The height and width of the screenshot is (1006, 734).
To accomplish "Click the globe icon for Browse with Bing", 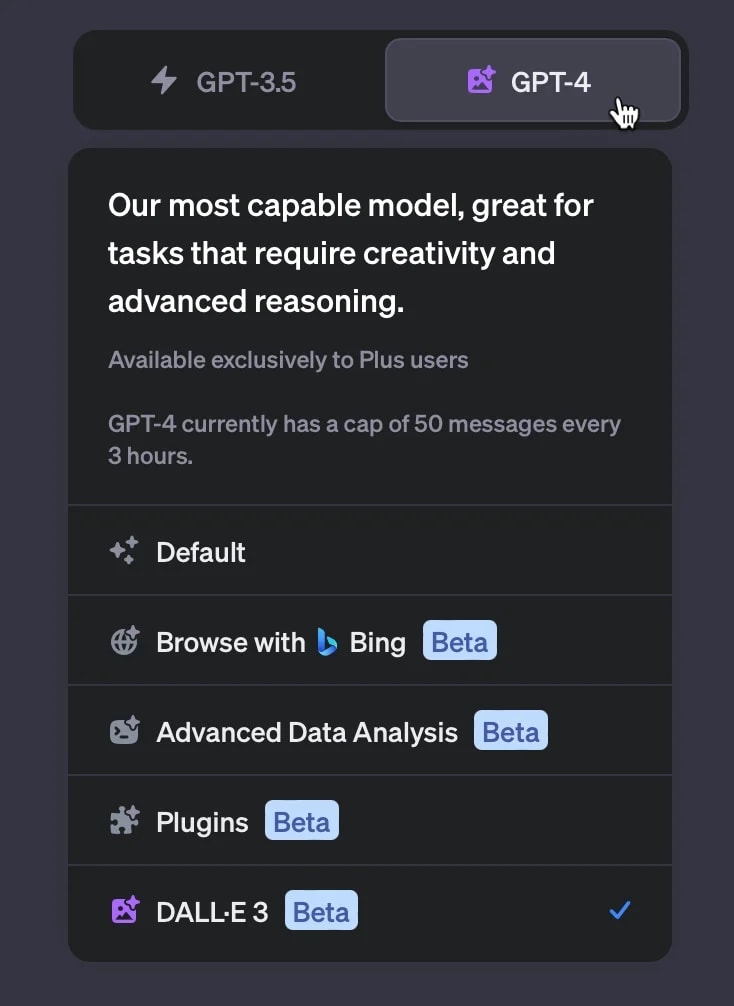I will [x=124, y=641].
